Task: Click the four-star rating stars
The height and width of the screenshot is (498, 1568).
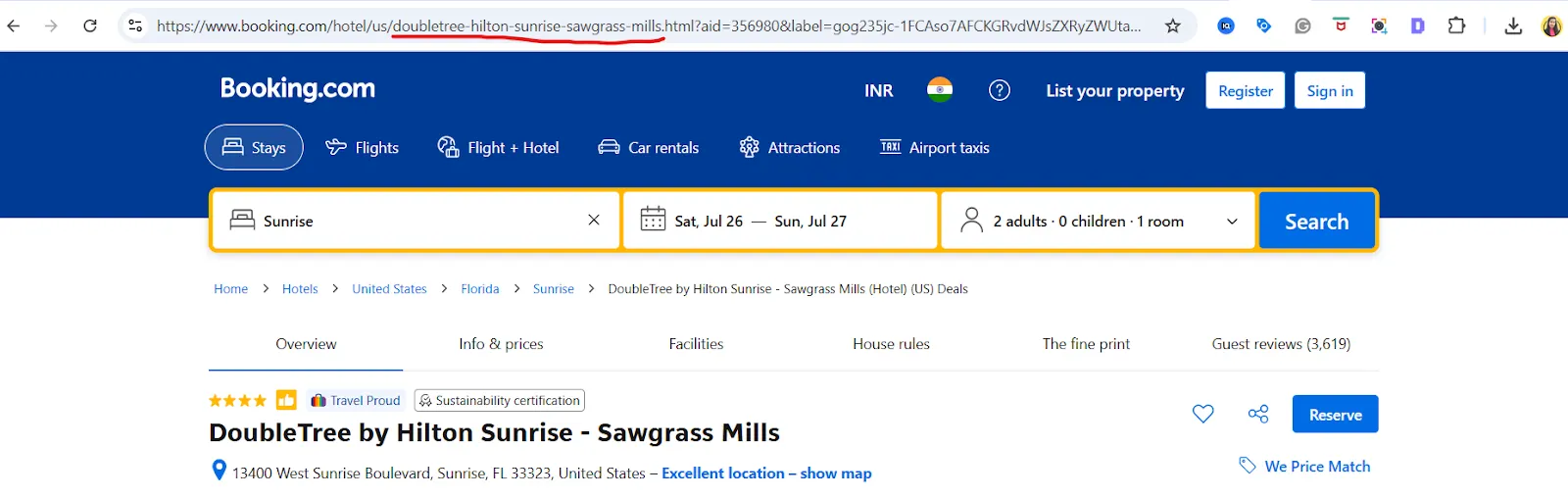Action: [237, 400]
